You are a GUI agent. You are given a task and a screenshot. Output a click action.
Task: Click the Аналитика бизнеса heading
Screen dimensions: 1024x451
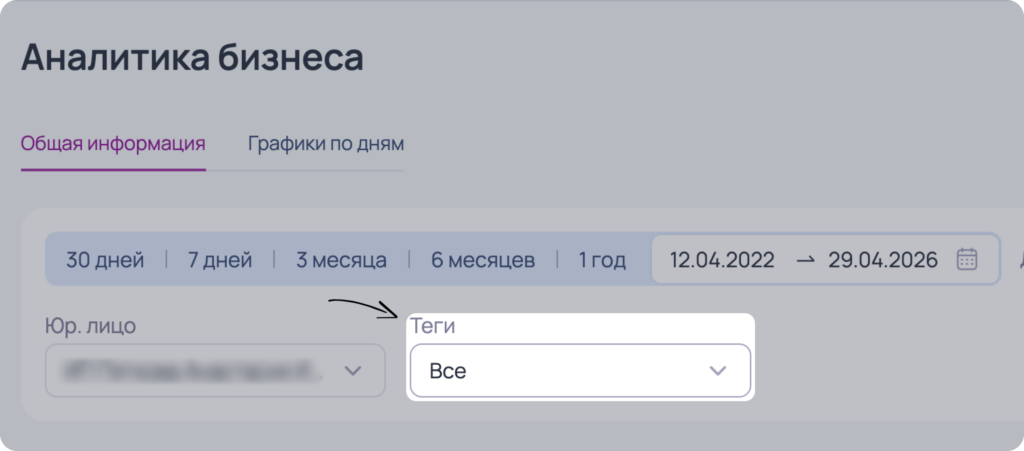(x=192, y=58)
